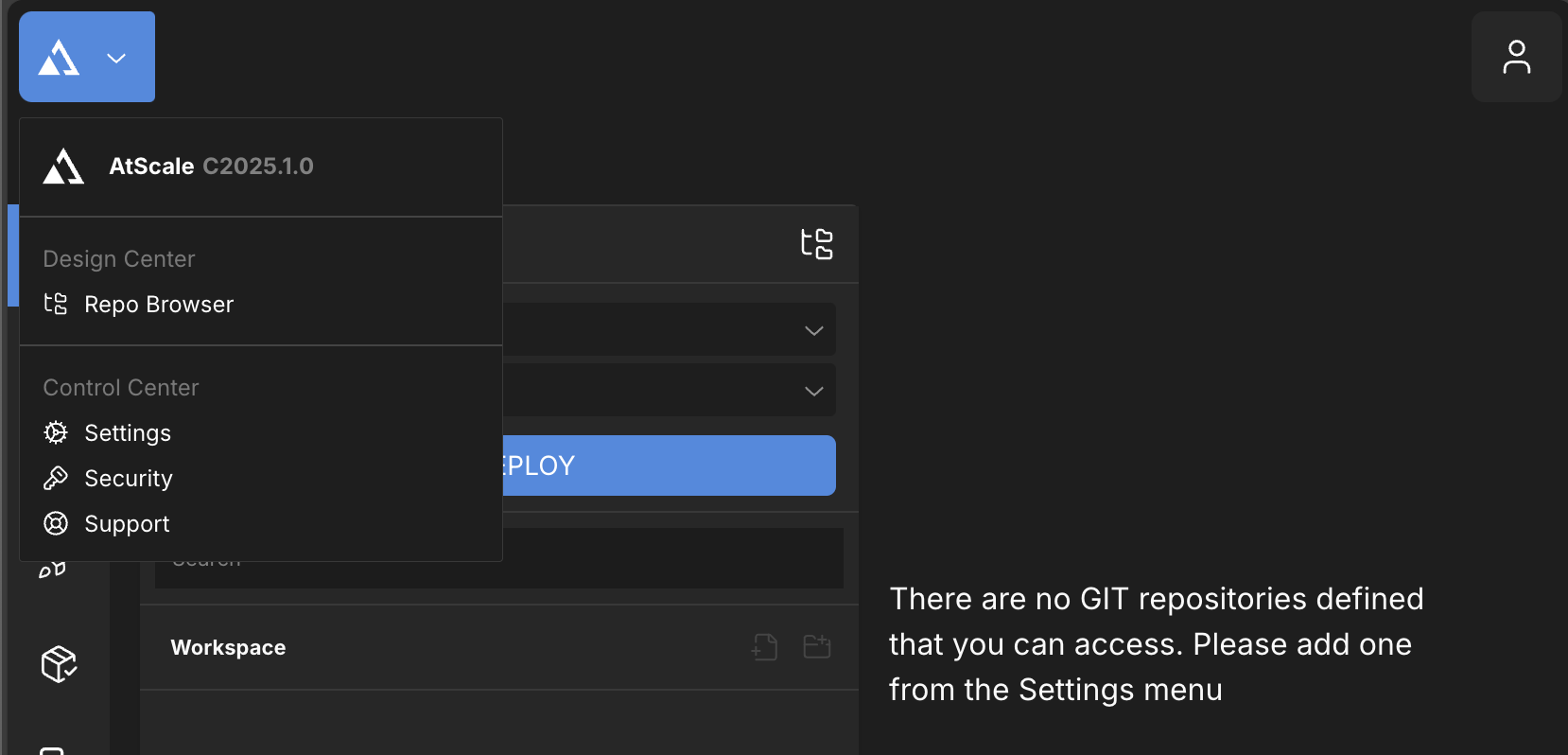The height and width of the screenshot is (755, 1568).
Task: Click the gear icon beside Settings
Action: pyautogui.click(x=56, y=433)
